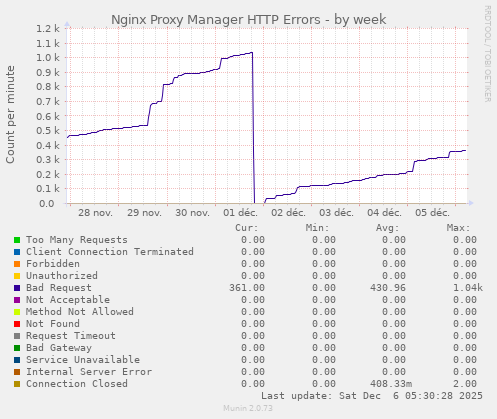
Task: Click the 'Not Found' legend label
Action: click(x=53, y=324)
